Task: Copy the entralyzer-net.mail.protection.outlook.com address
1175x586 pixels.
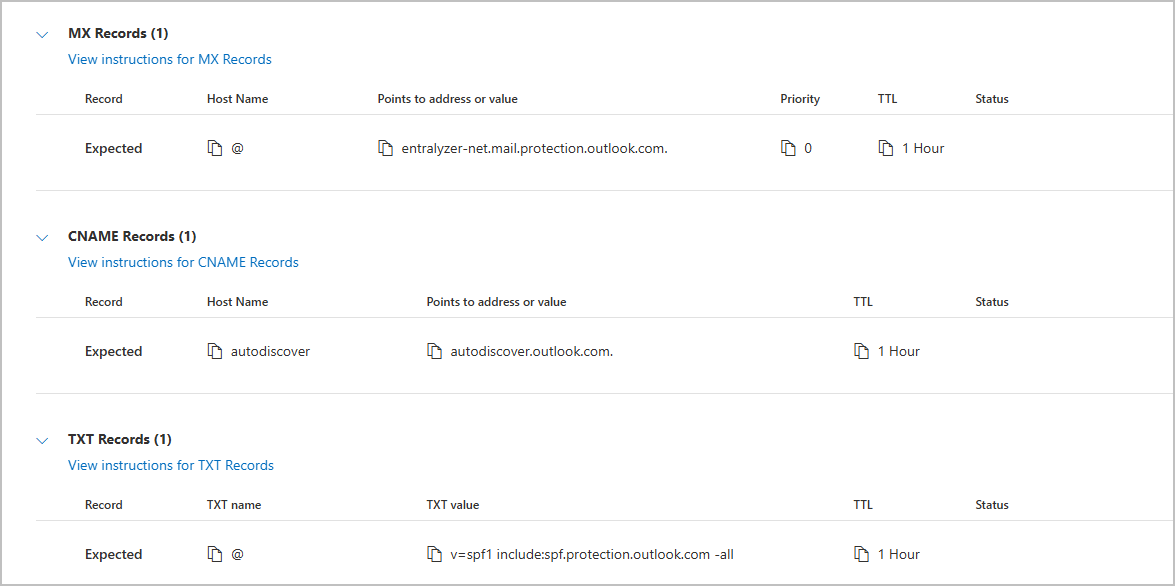Action: (x=385, y=147)
